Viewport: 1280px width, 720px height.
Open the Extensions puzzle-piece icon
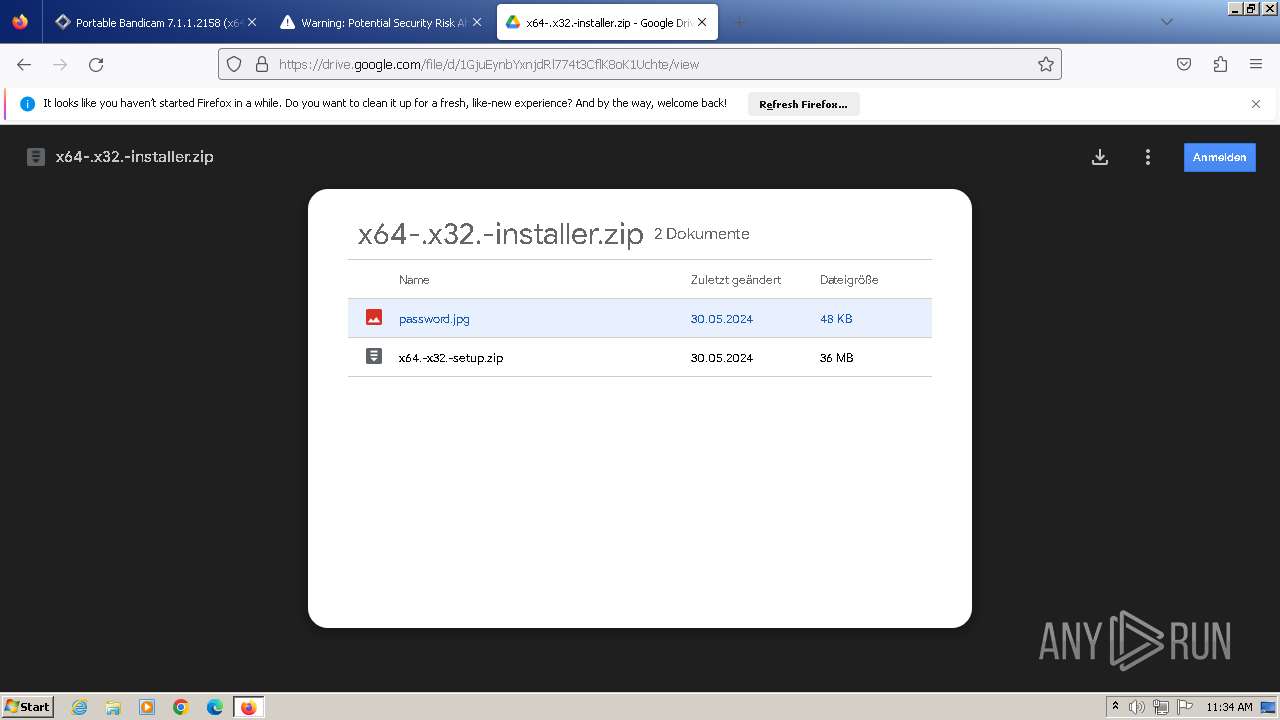tap(1220, 64)
